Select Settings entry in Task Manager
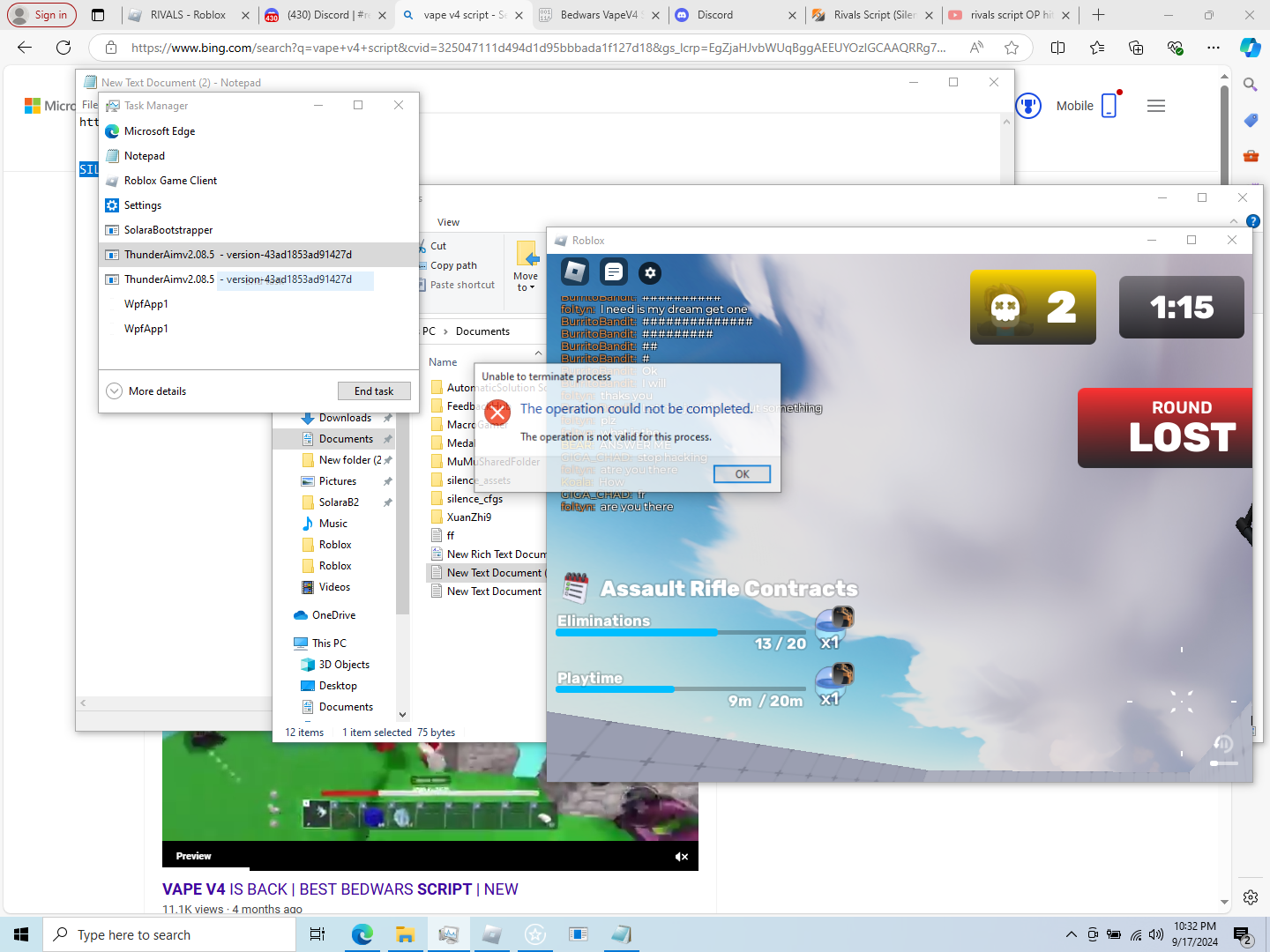 coord(258,205)
